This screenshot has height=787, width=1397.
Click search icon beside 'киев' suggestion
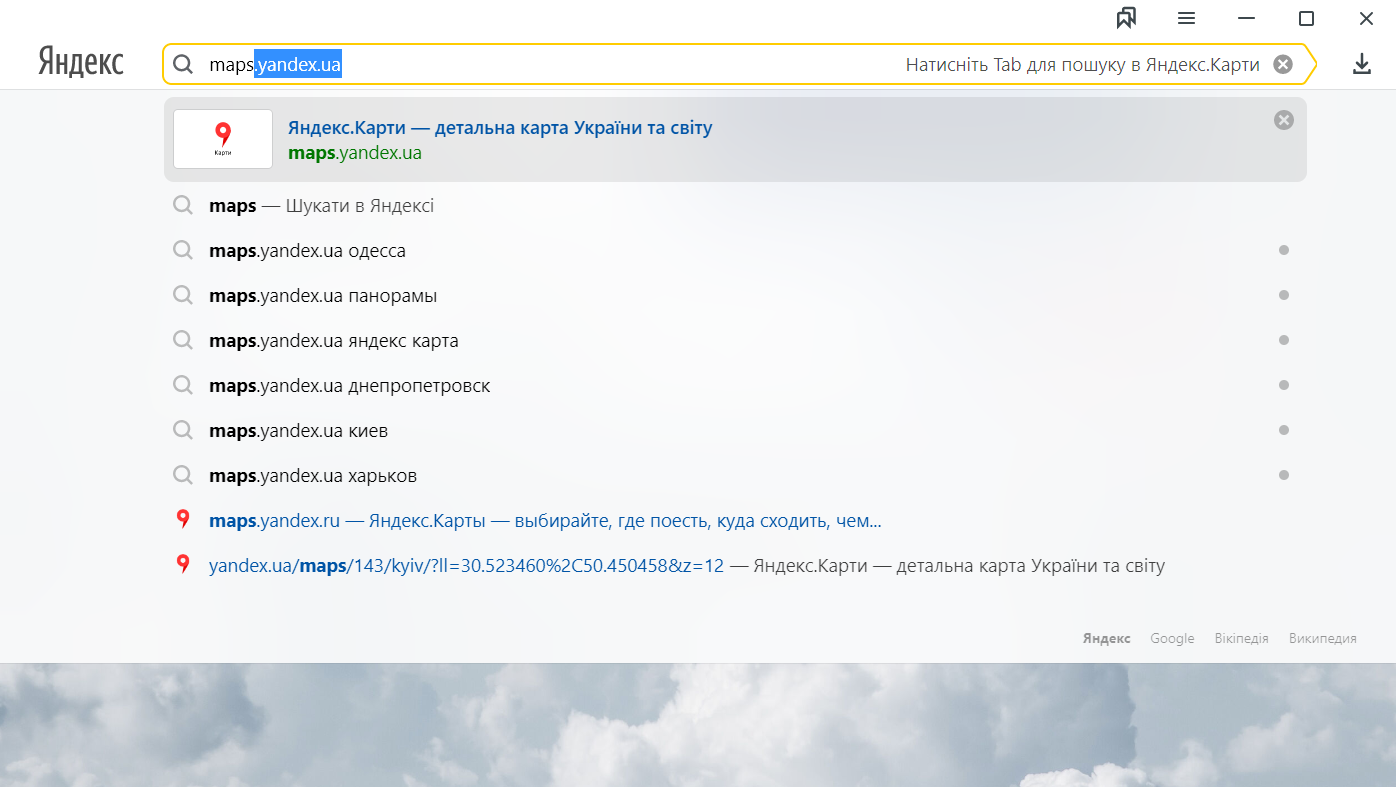pos(183,430)
